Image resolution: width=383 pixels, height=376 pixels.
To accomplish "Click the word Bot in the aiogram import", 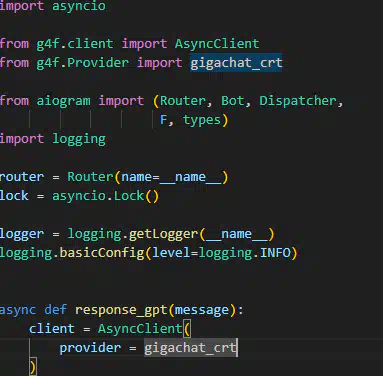I will 233,101.
